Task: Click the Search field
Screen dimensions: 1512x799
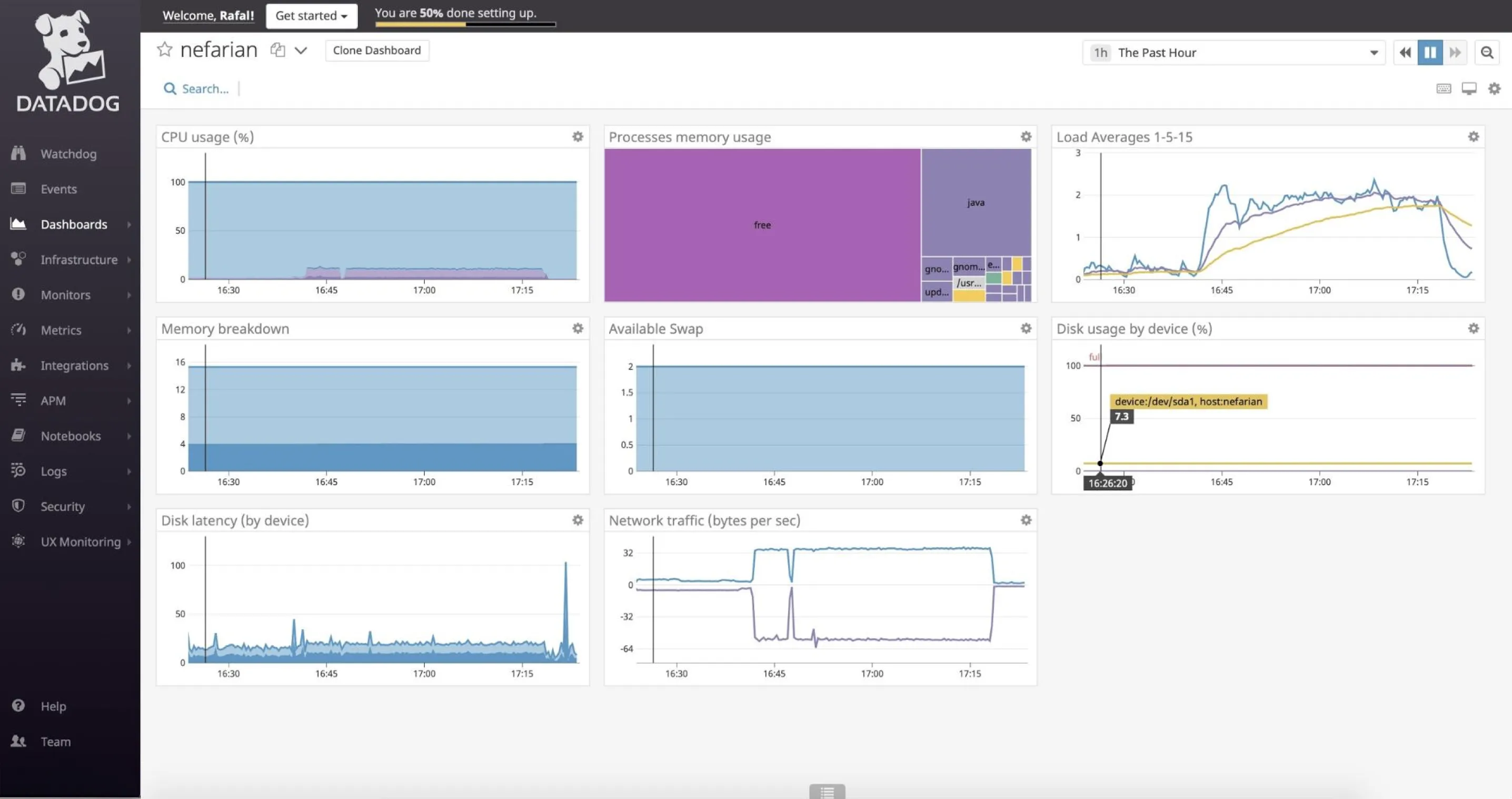Action: [205, 88]
